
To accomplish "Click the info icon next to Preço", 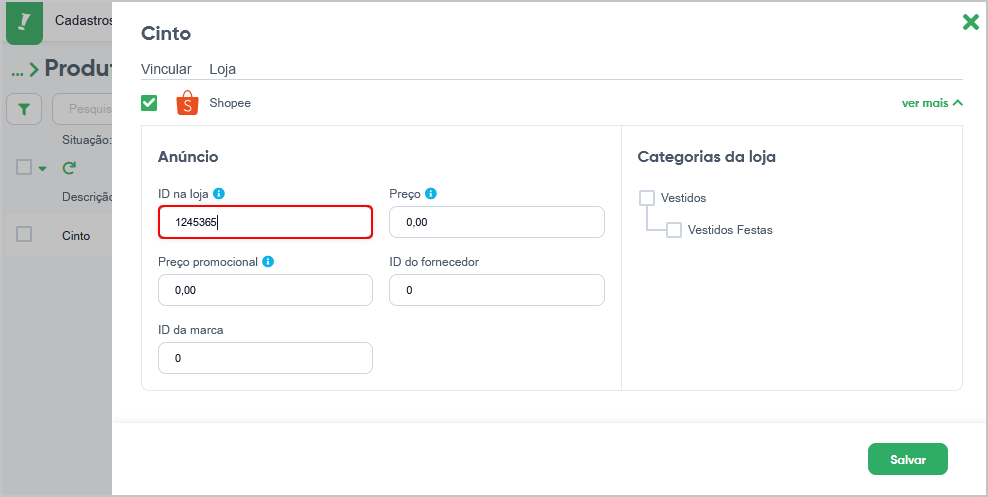I will point(431,194).
